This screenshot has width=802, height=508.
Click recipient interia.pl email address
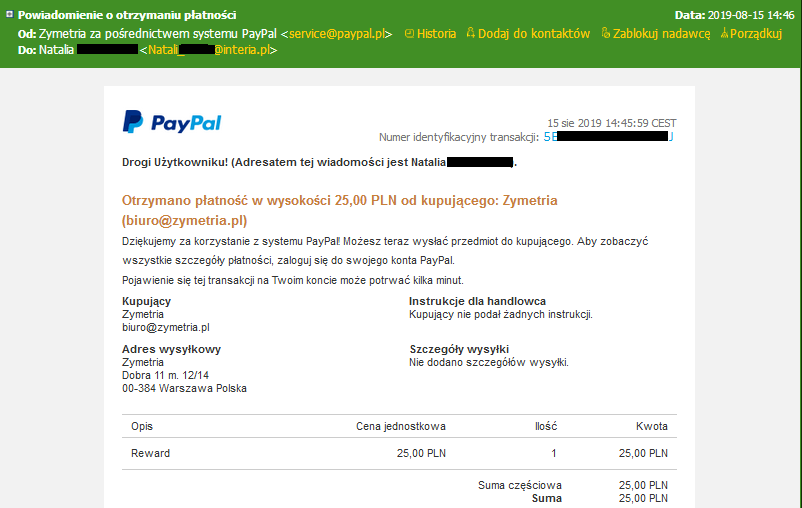(x=209, y=50)
